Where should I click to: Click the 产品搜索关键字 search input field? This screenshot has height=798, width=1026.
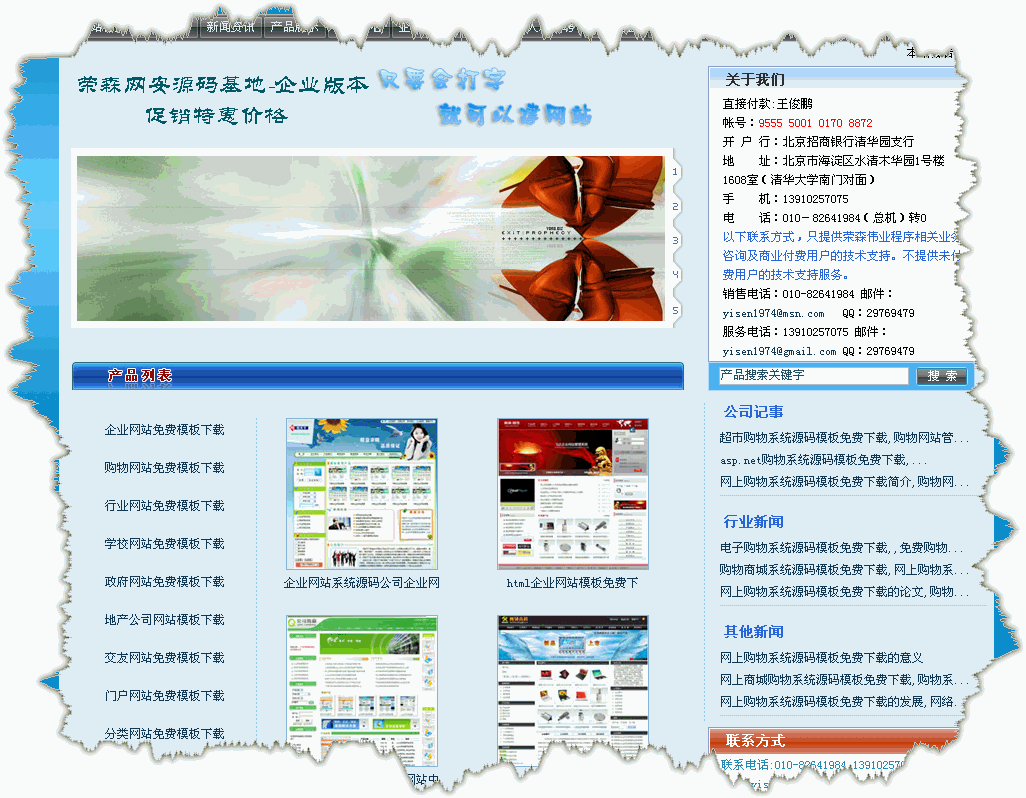pyautogui.click(x=813, y=376)
